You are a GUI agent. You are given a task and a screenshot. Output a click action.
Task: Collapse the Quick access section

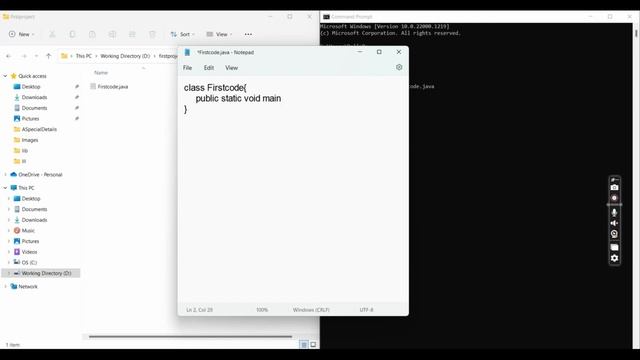tap(5, 76)
